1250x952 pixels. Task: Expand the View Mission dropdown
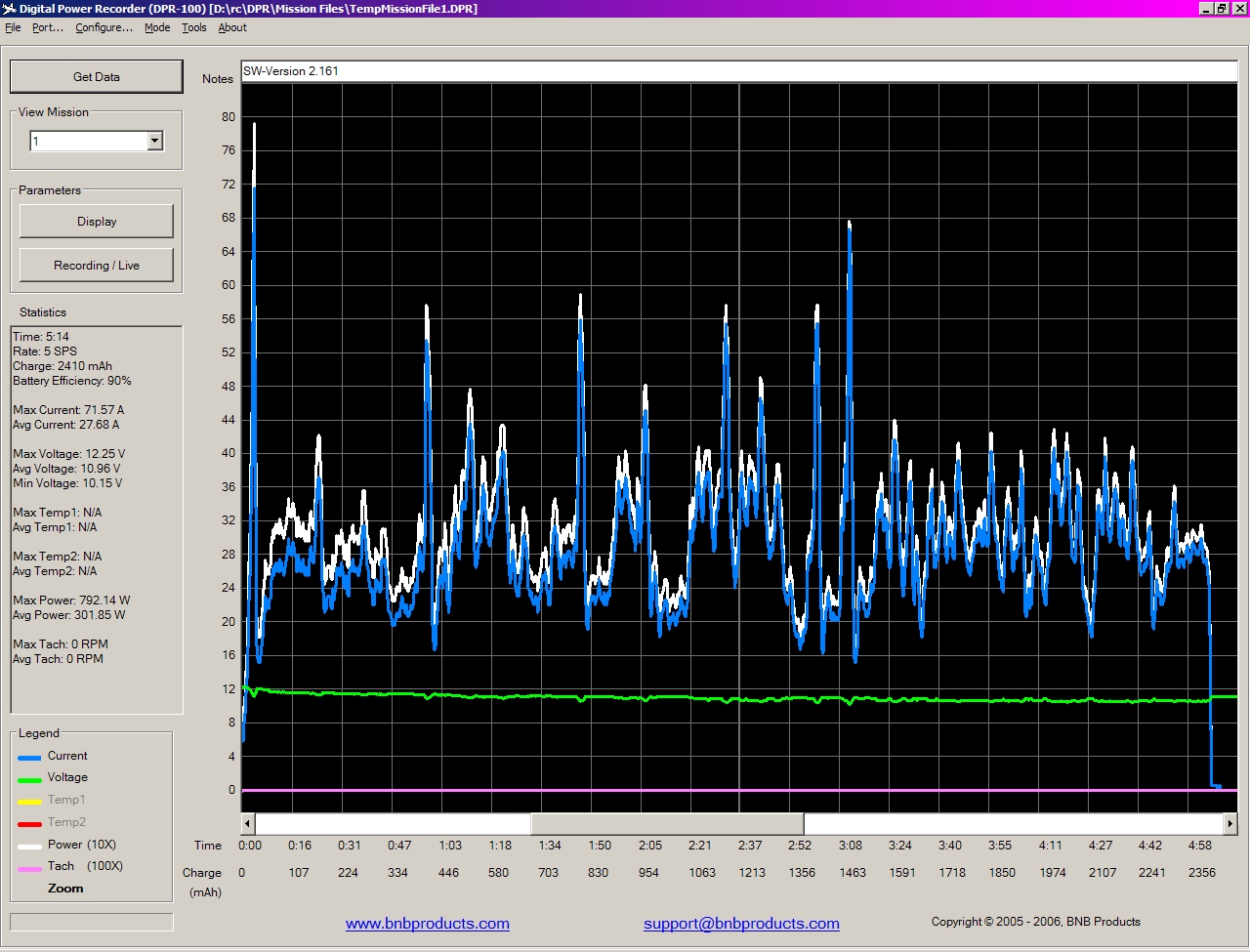(x=154, y=140)
